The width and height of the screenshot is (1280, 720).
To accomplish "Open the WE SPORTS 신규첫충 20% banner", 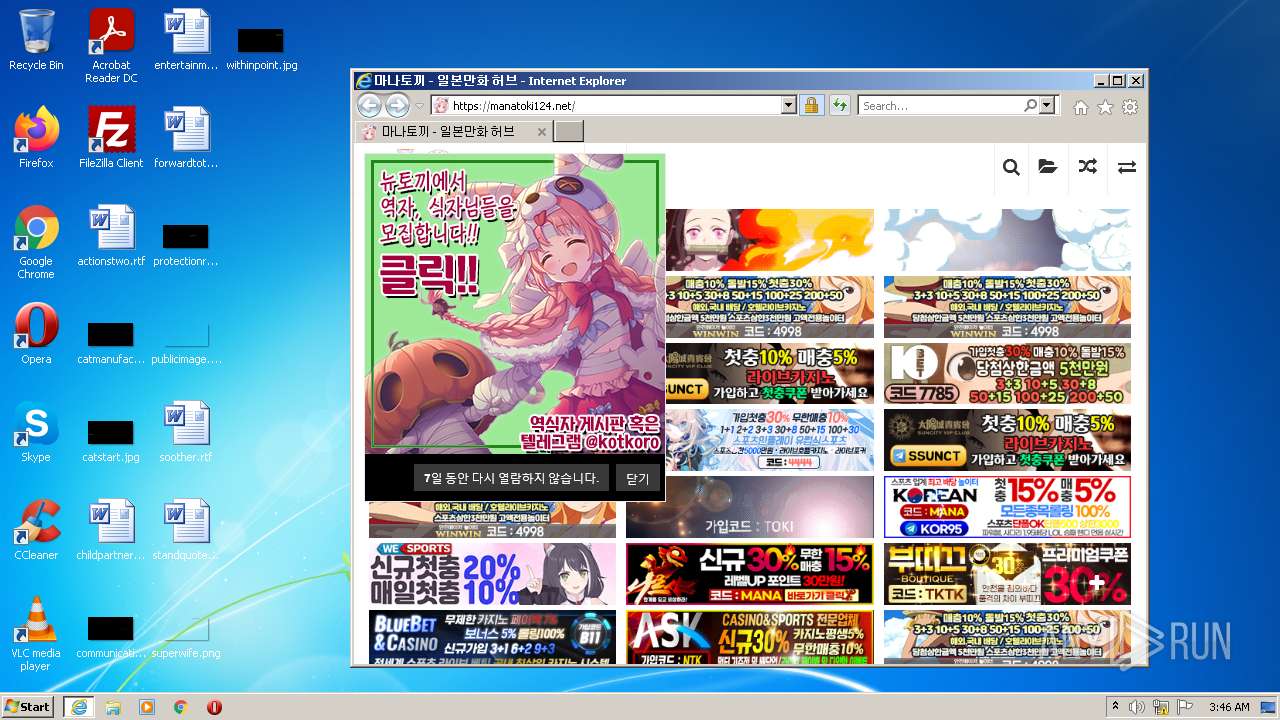I will 493,574.
